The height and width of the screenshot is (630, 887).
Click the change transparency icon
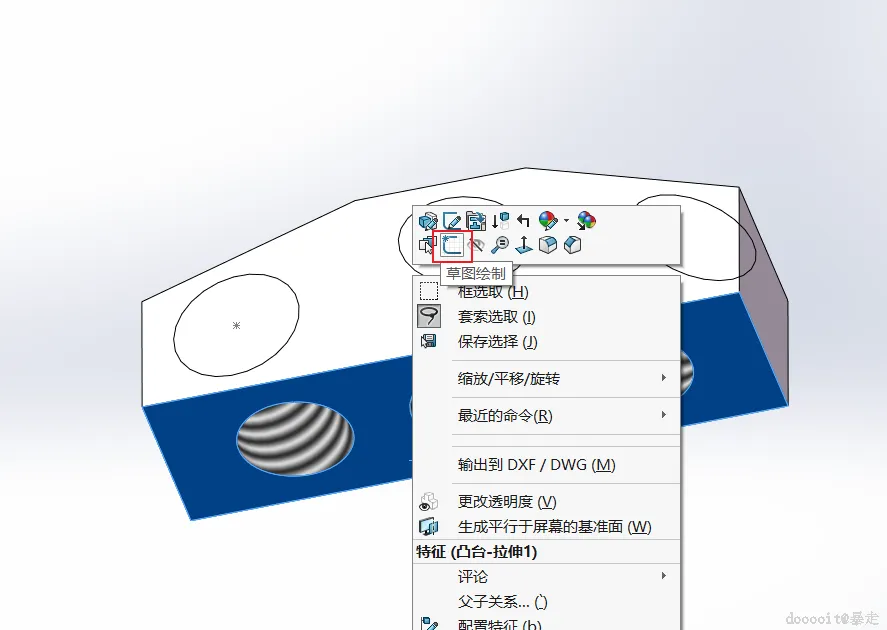point(429,502)
